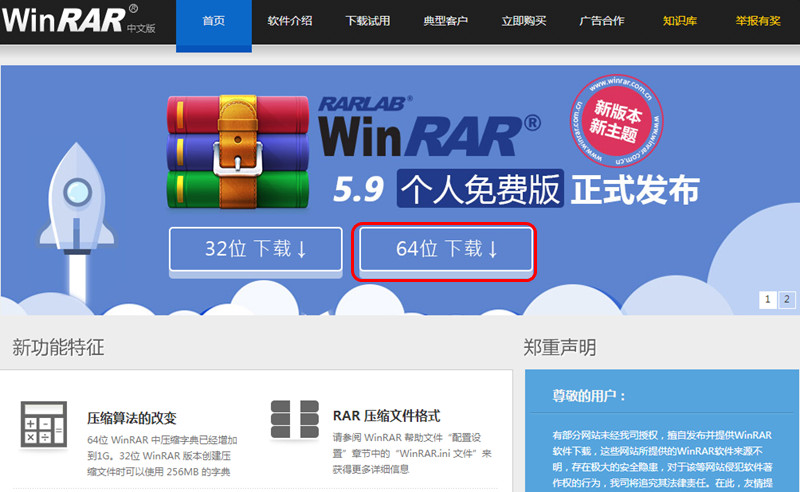Screen dimensions: 800x492
Task: Click the 32位 下载 button
Action: pos(256,249)
